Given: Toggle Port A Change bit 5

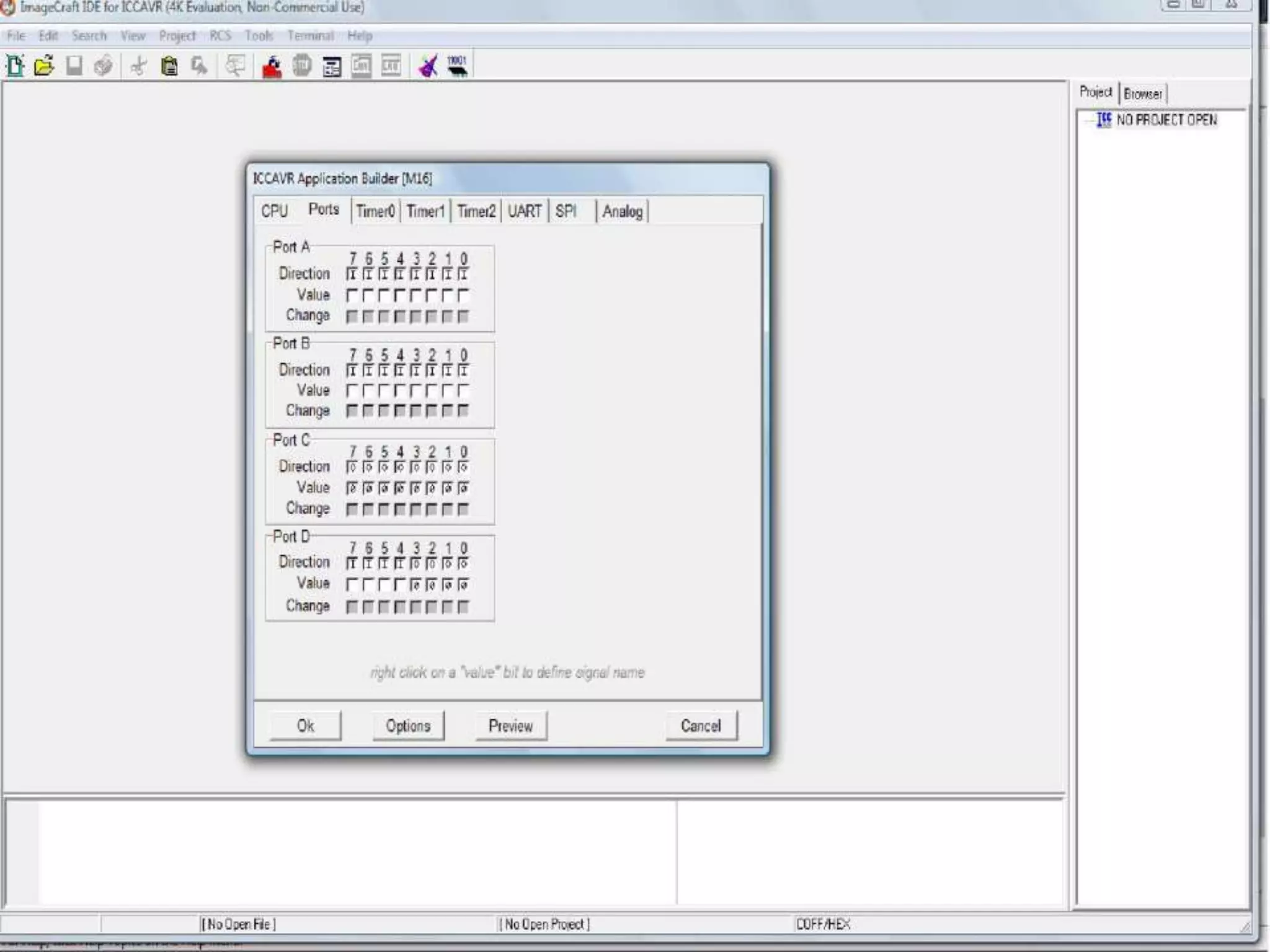Looking at the screenshot, I should click(384, 317).
